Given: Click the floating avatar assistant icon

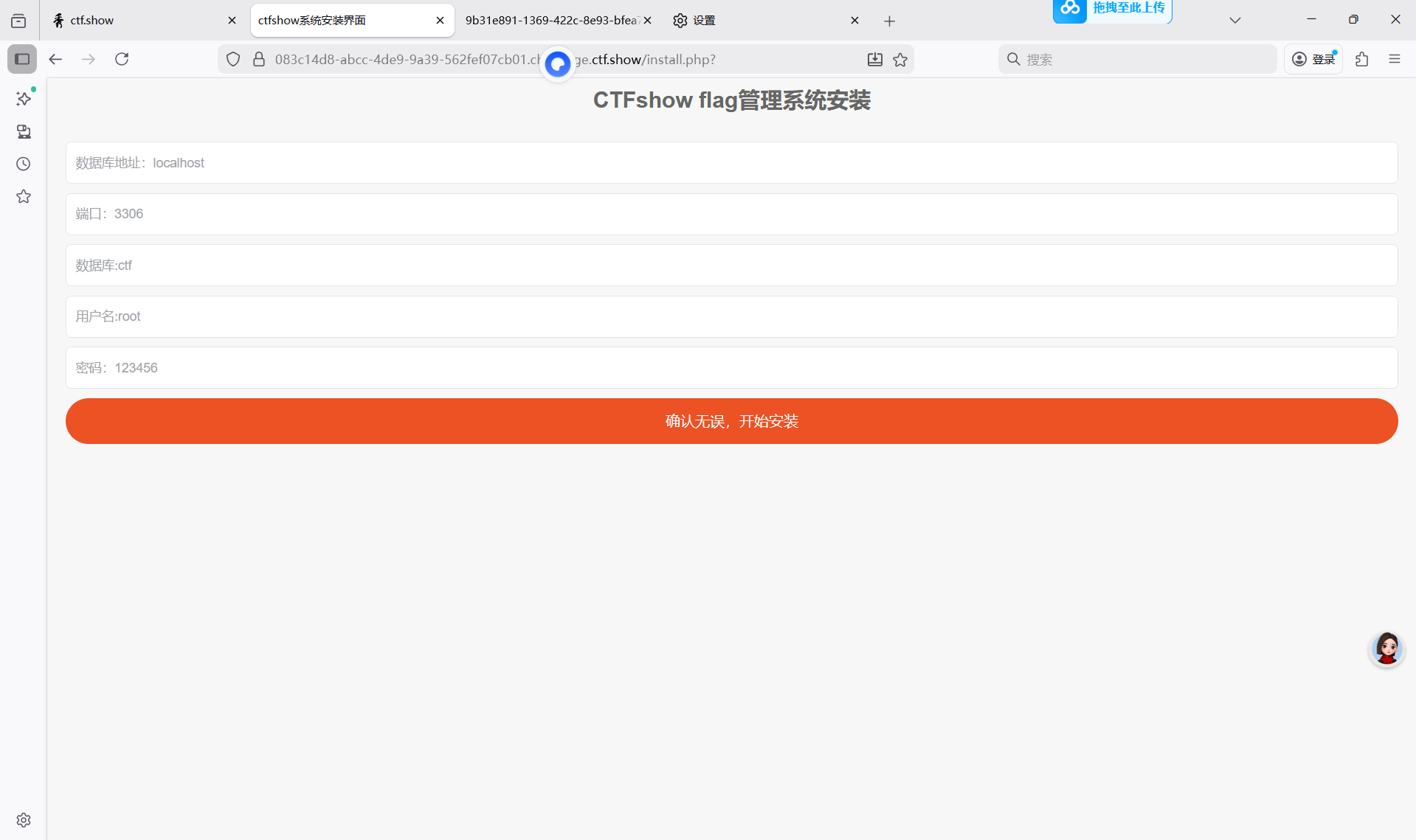Looking at the screenshot, I should click(1386, 648).
